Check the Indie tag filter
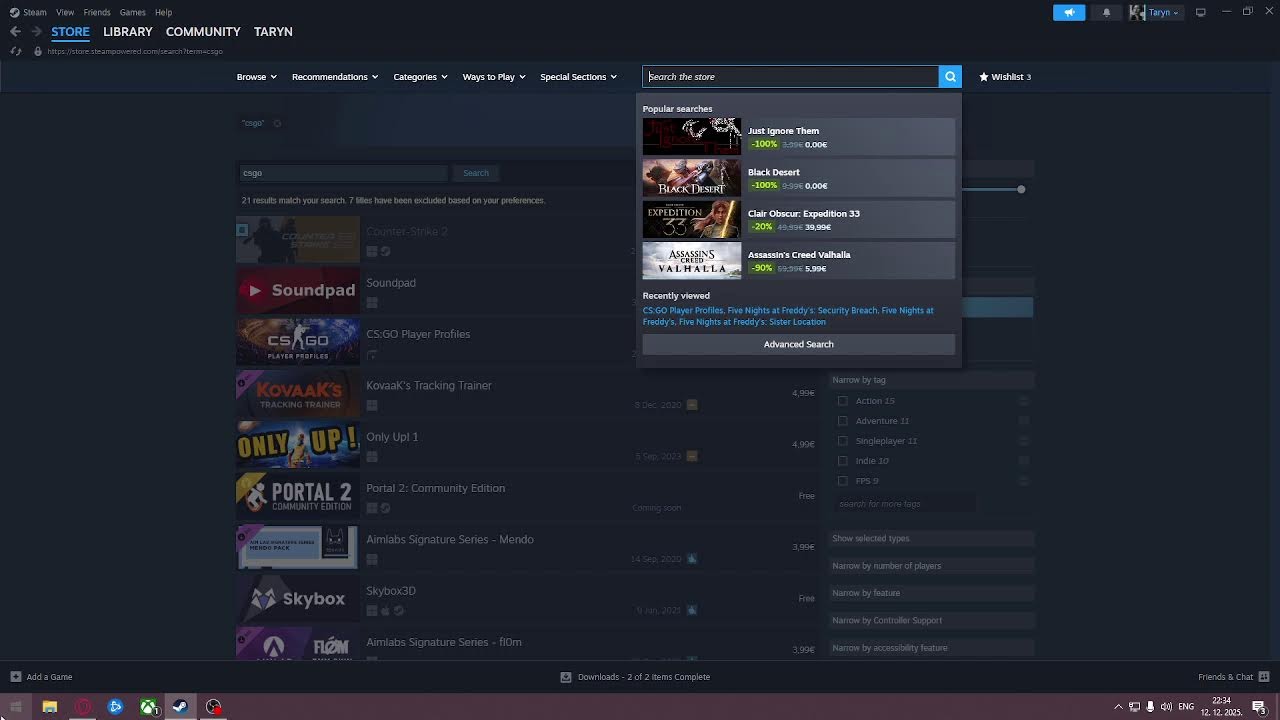This screenshot has height=720, width=1280. (843, 461)
